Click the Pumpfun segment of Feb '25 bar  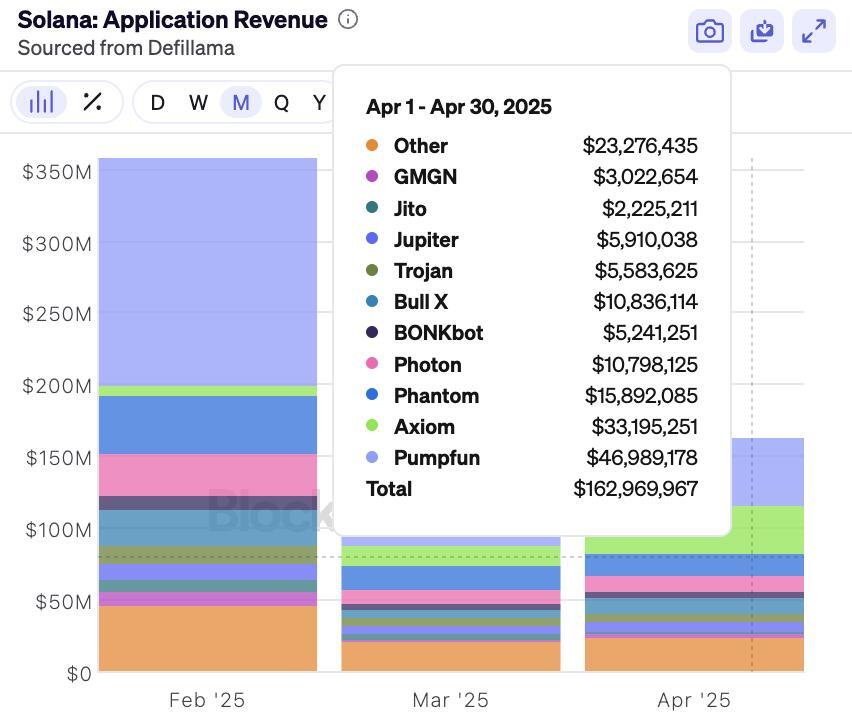[x=208, y=272]
